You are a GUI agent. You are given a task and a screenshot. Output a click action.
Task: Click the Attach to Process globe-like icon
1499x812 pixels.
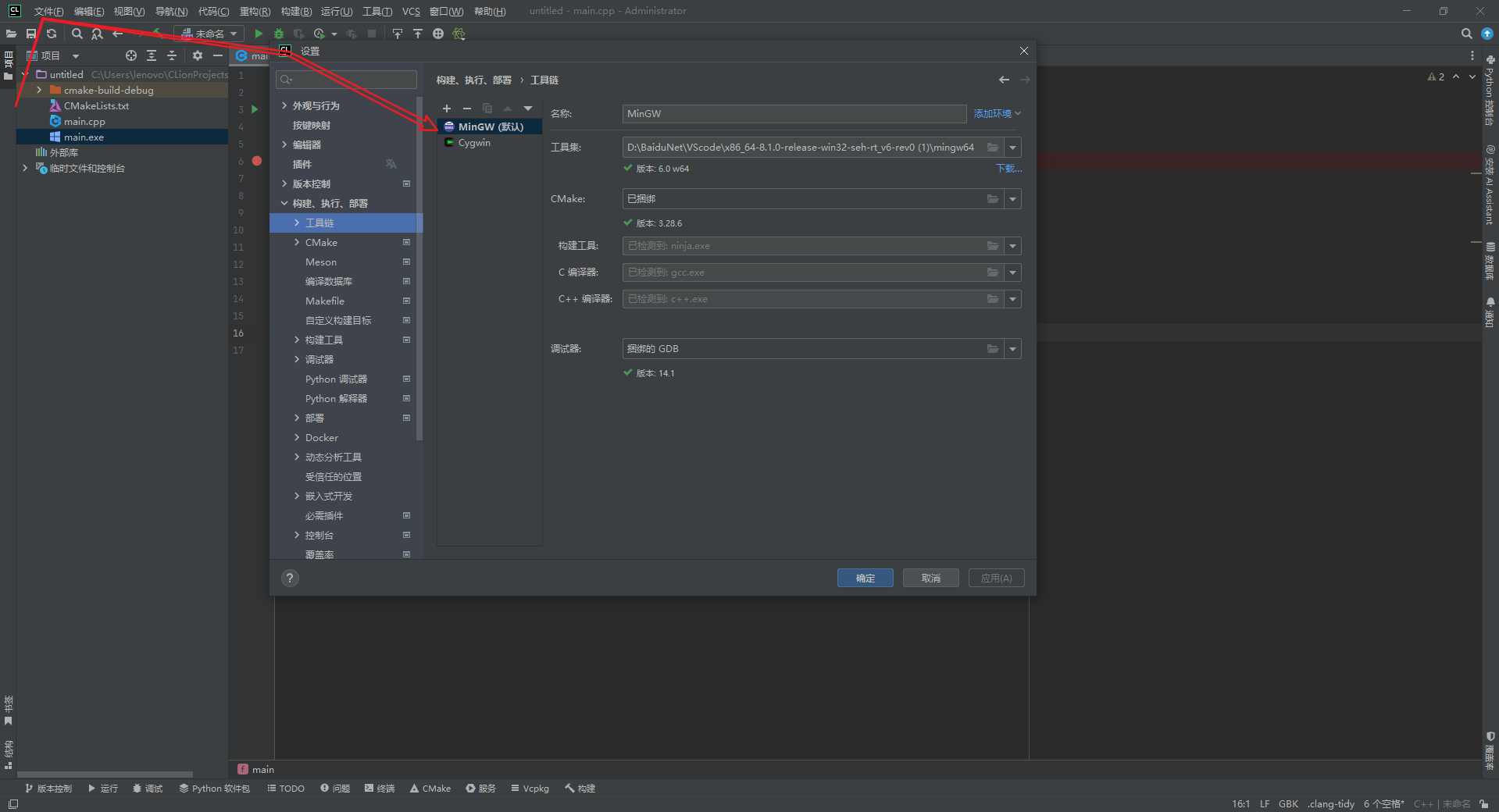438,34
